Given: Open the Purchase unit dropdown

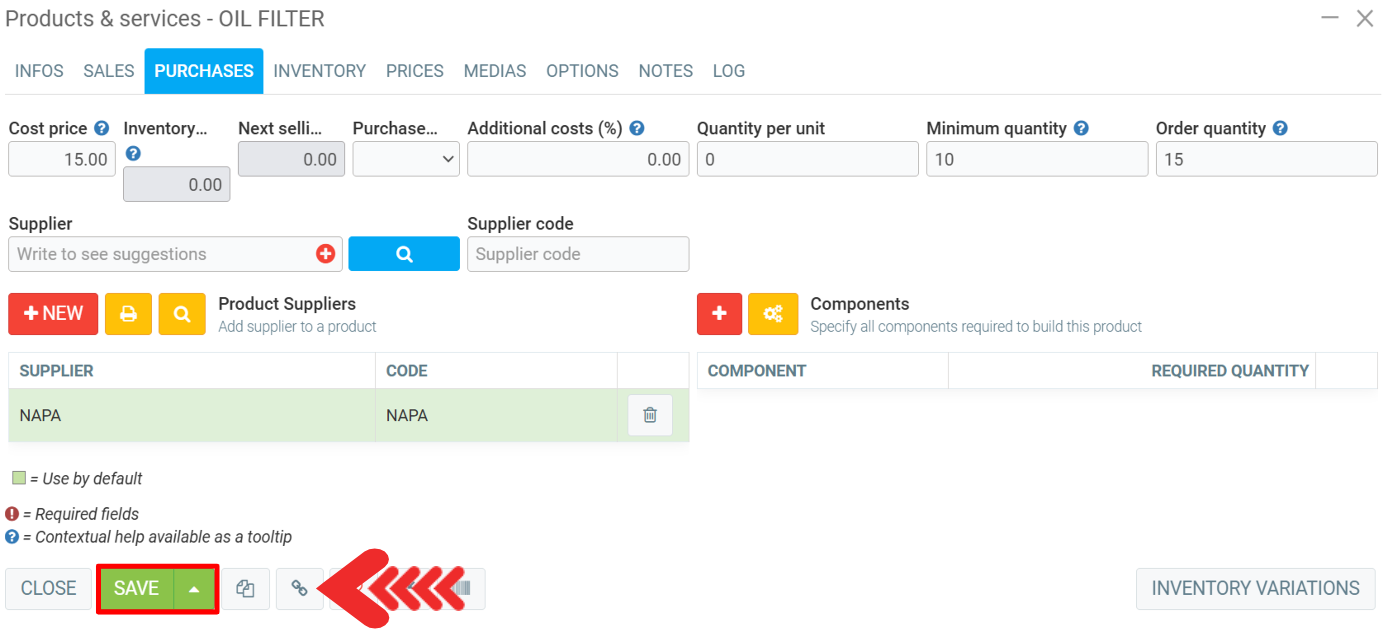Looking at the screenshot, I should pos(406,159).
